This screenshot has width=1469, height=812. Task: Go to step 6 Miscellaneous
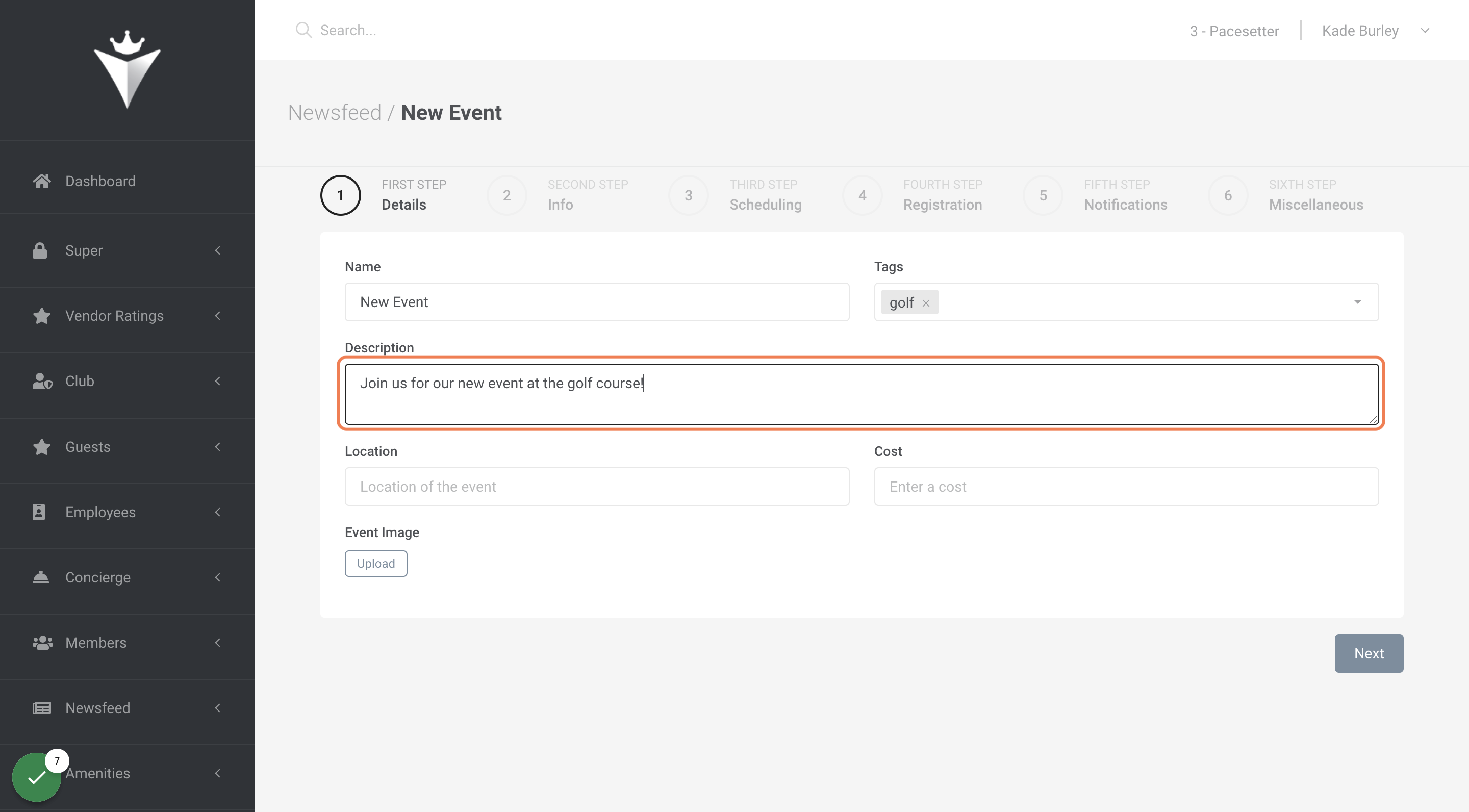(1286, 195)
